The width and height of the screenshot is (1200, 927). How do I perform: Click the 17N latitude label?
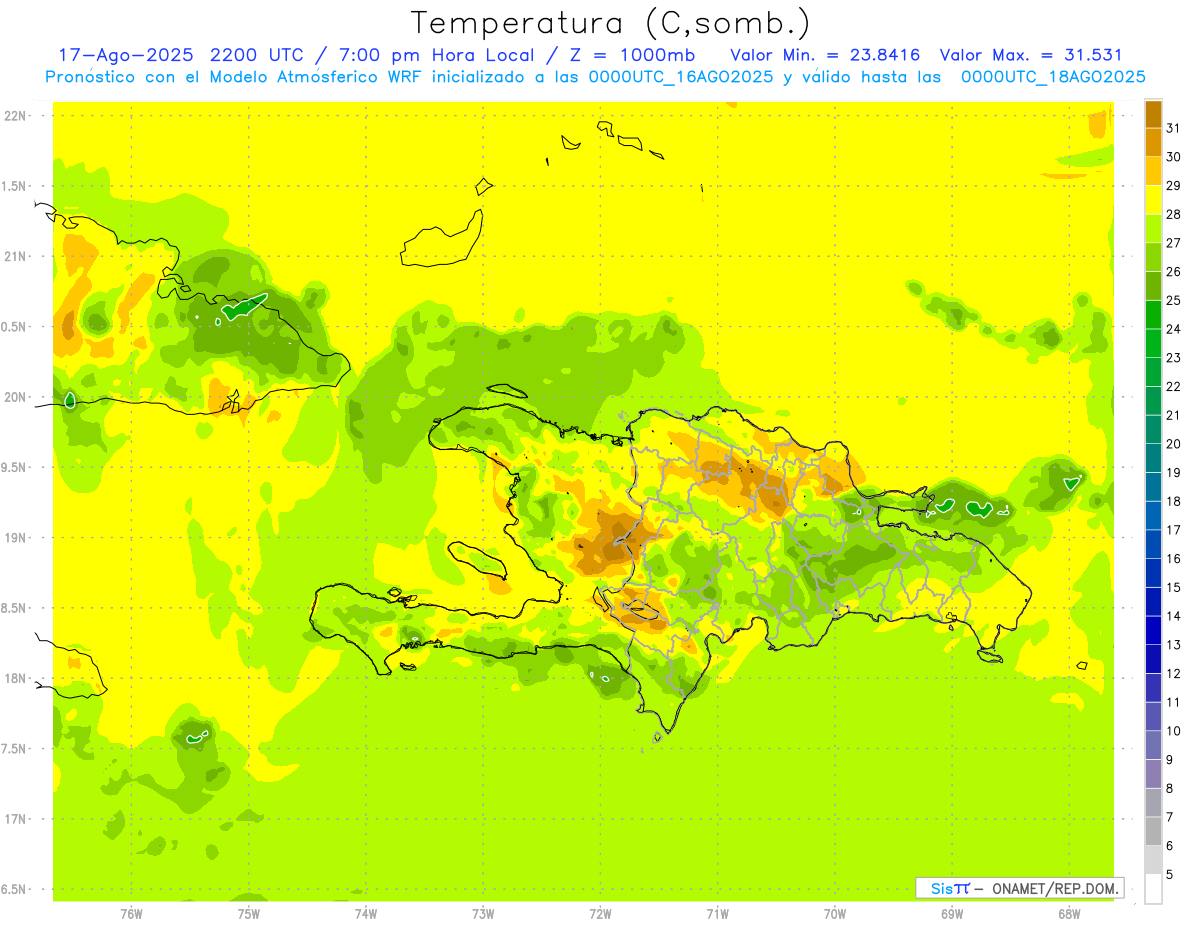(x=15, y=819)
